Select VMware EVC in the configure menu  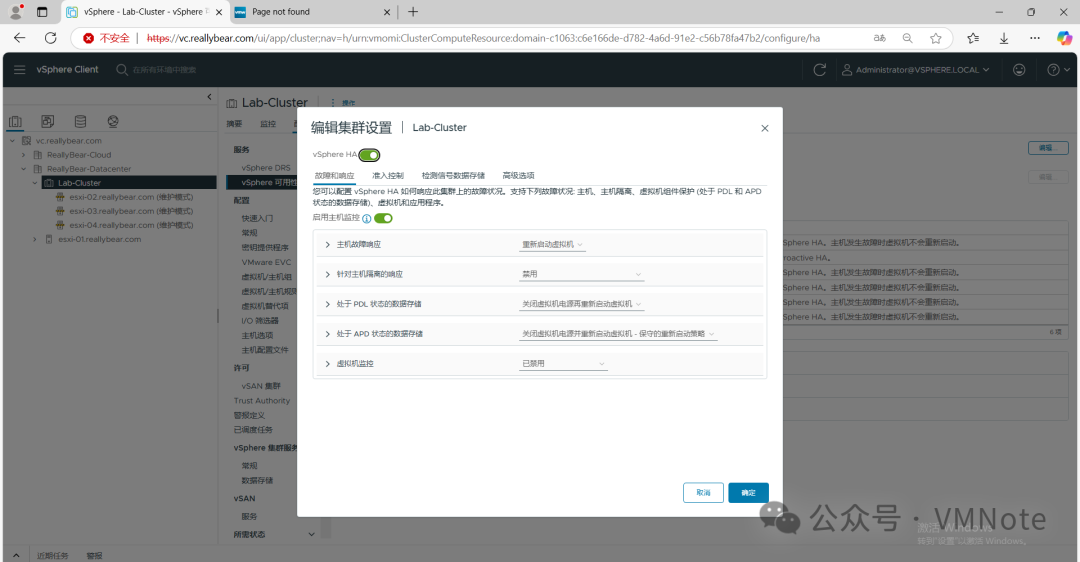tap(266, 262)
